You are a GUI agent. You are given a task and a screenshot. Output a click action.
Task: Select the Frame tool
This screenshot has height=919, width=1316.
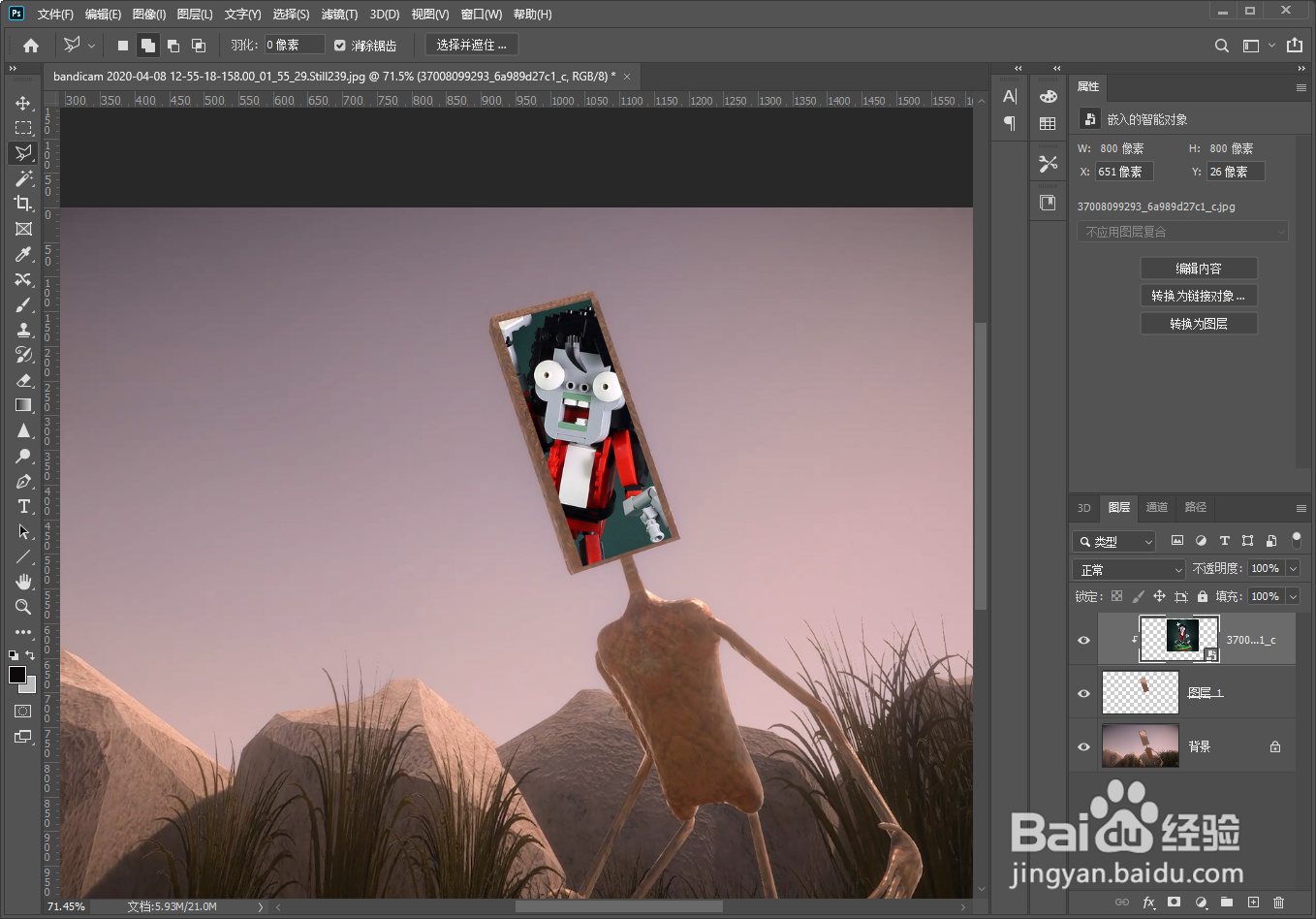click(x=23, y=229)
